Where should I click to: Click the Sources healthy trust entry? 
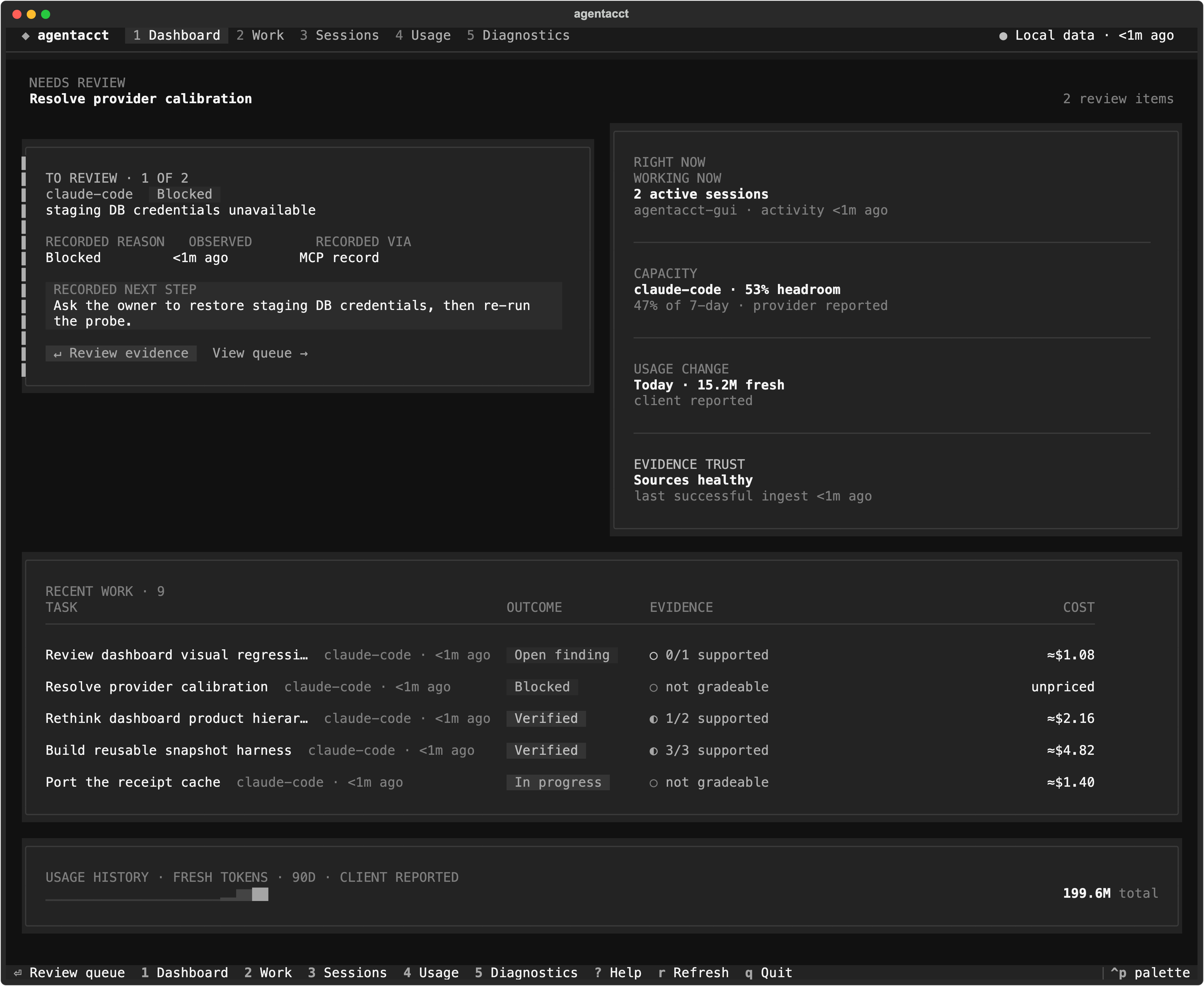pos(693,481)
